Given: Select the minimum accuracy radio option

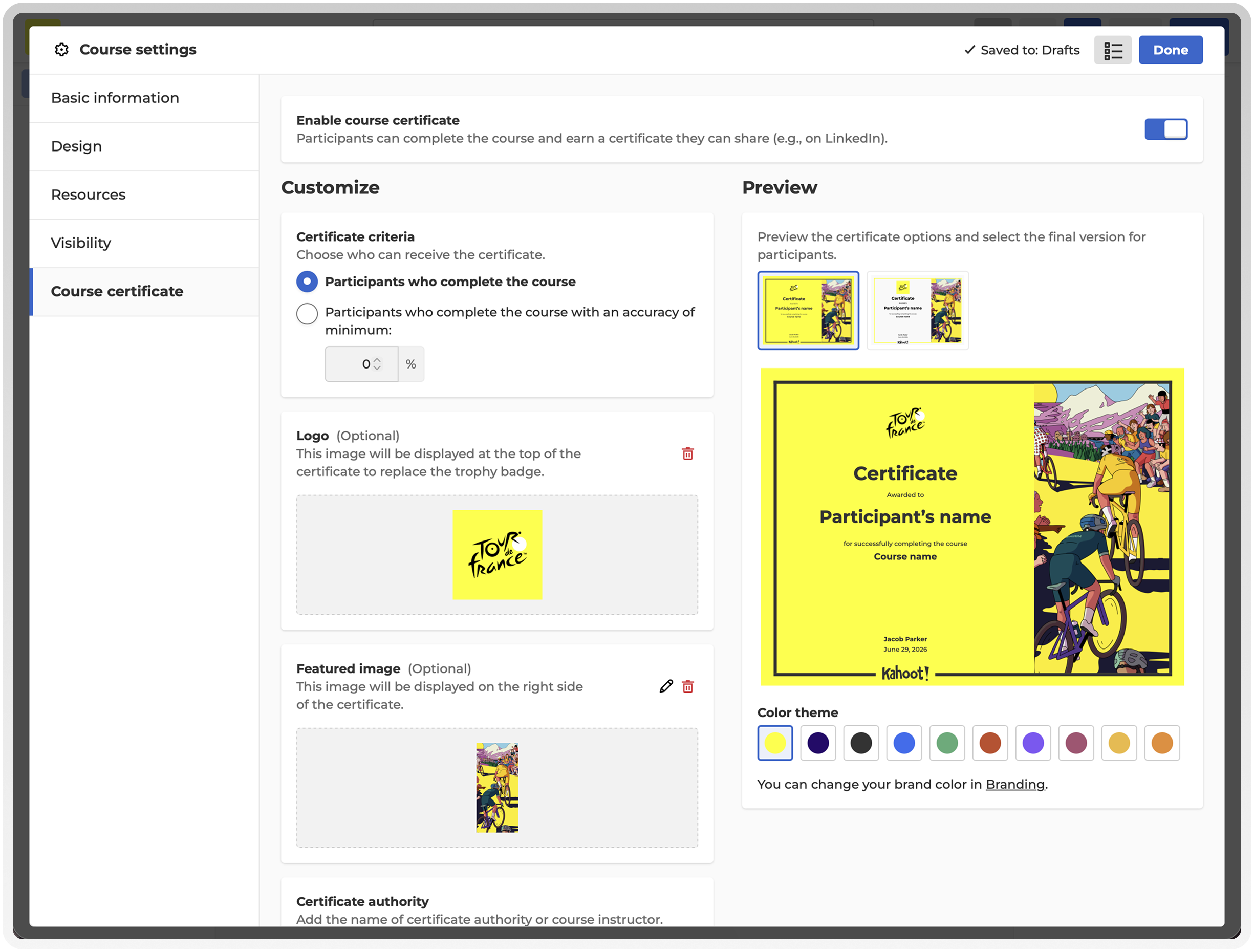Looking at the screenshot, I should 307,314.
